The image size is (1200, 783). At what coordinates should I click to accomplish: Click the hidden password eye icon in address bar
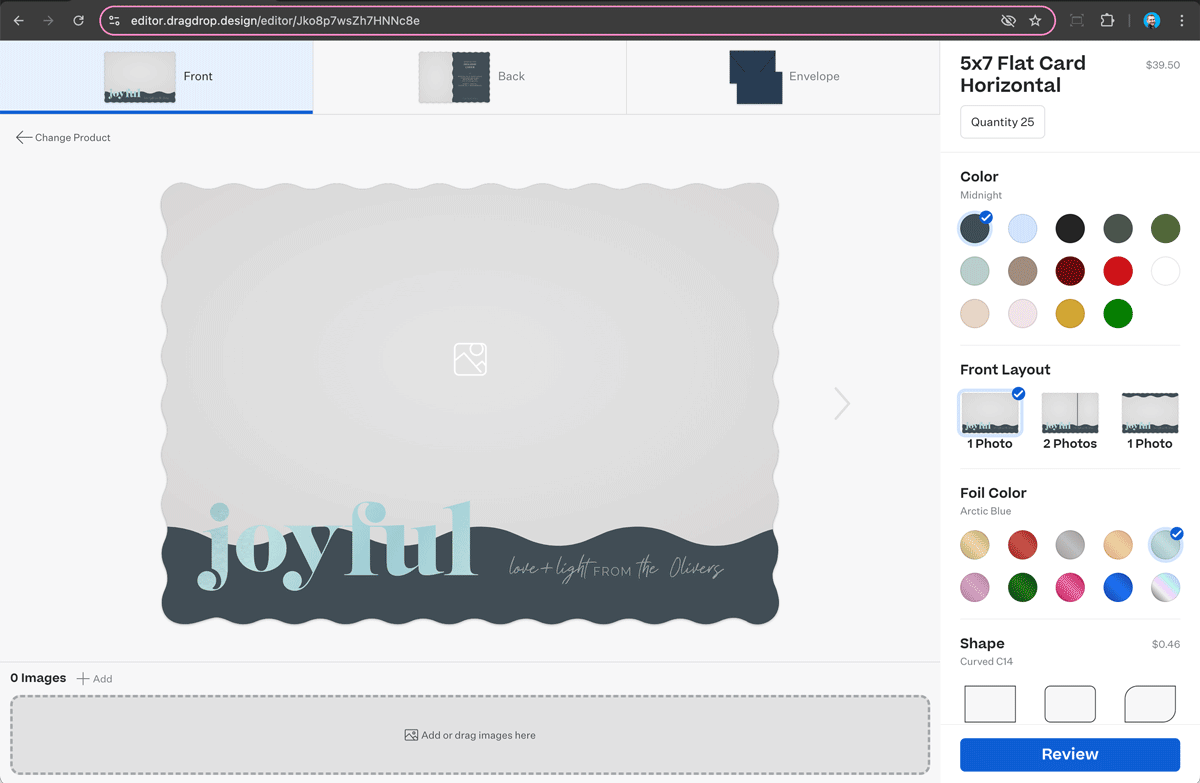[x=1008, y=19]
